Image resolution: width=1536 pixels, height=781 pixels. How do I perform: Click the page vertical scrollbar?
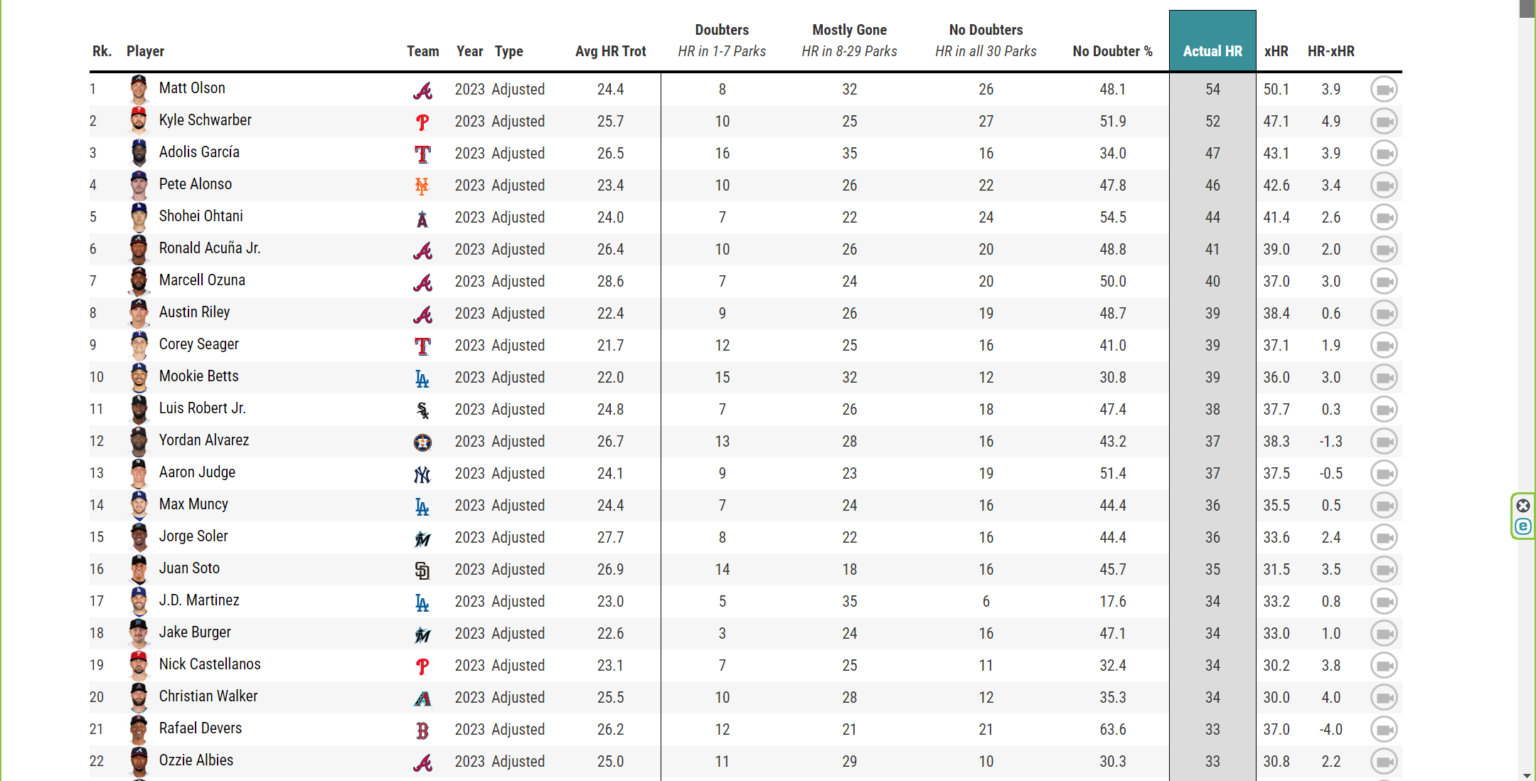[x=1525, y=300]
